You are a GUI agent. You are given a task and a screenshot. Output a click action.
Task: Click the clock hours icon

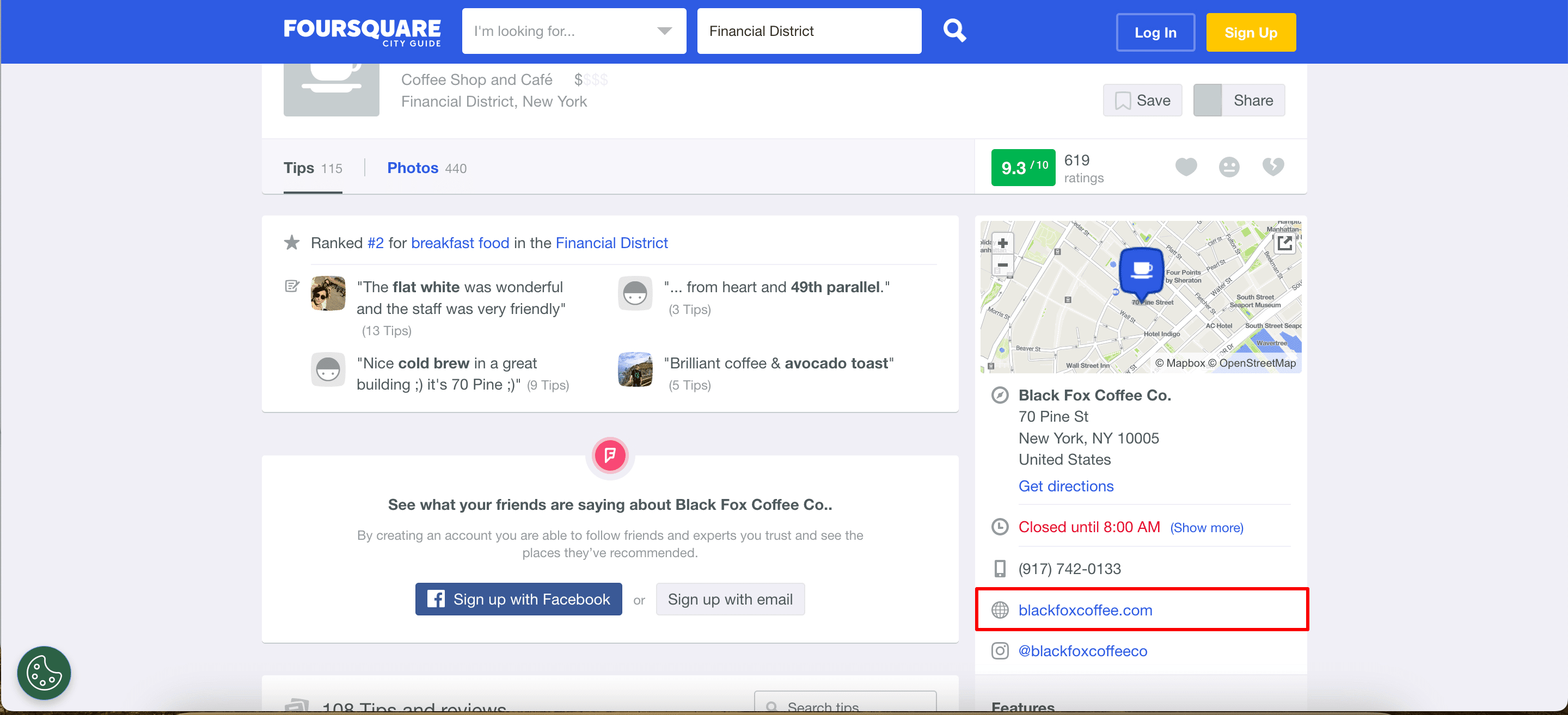tap(1000, 527)
